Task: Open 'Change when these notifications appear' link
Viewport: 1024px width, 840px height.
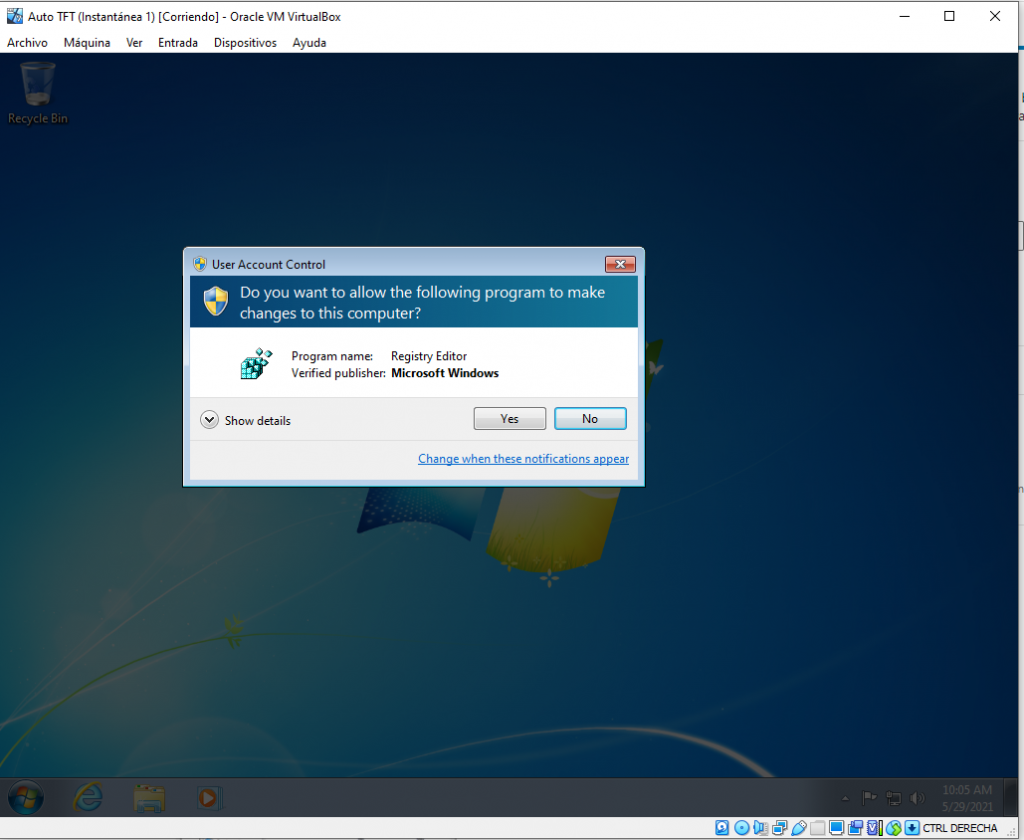Action: point(523,459)
